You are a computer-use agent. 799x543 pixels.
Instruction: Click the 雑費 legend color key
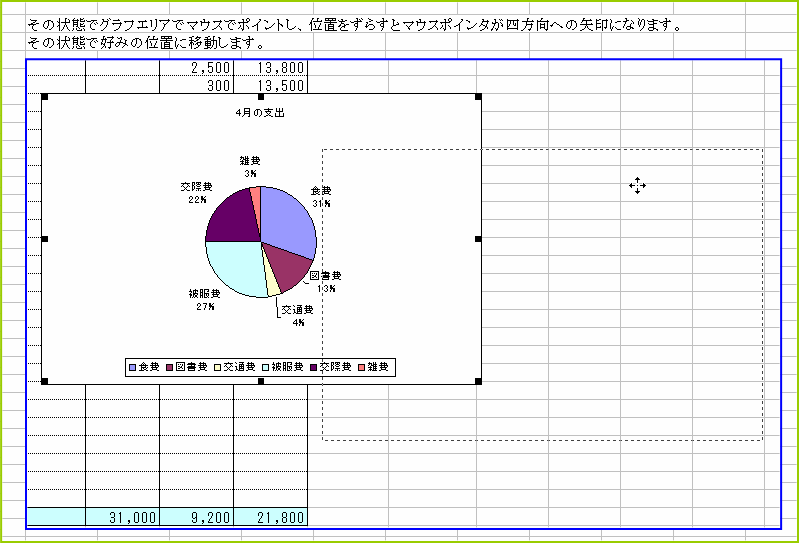[x=362, y=367]
